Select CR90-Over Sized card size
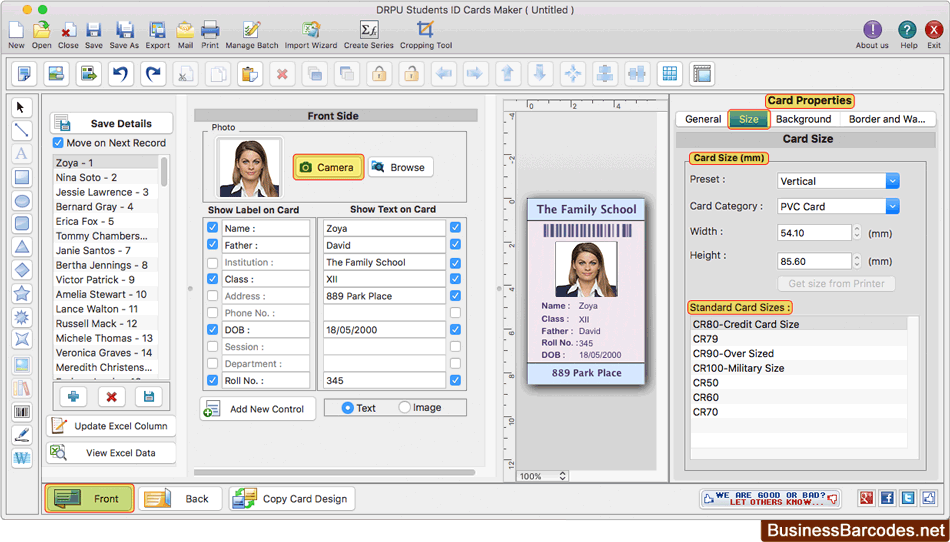Screen dimensions: 950x542 pyautogui.click(x=799, y=354)
